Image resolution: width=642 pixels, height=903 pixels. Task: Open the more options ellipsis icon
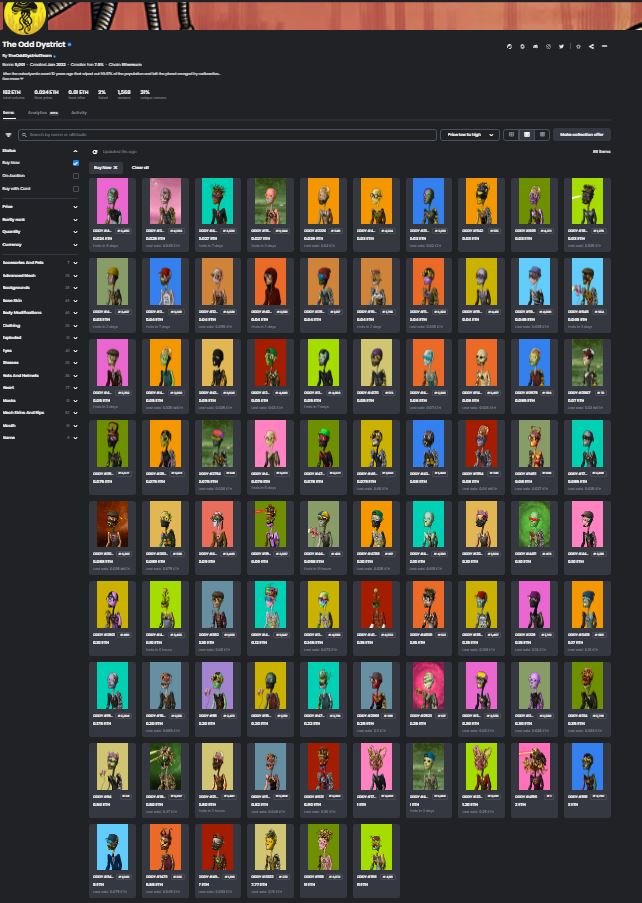pyautogui.click(x=605, y=47)
